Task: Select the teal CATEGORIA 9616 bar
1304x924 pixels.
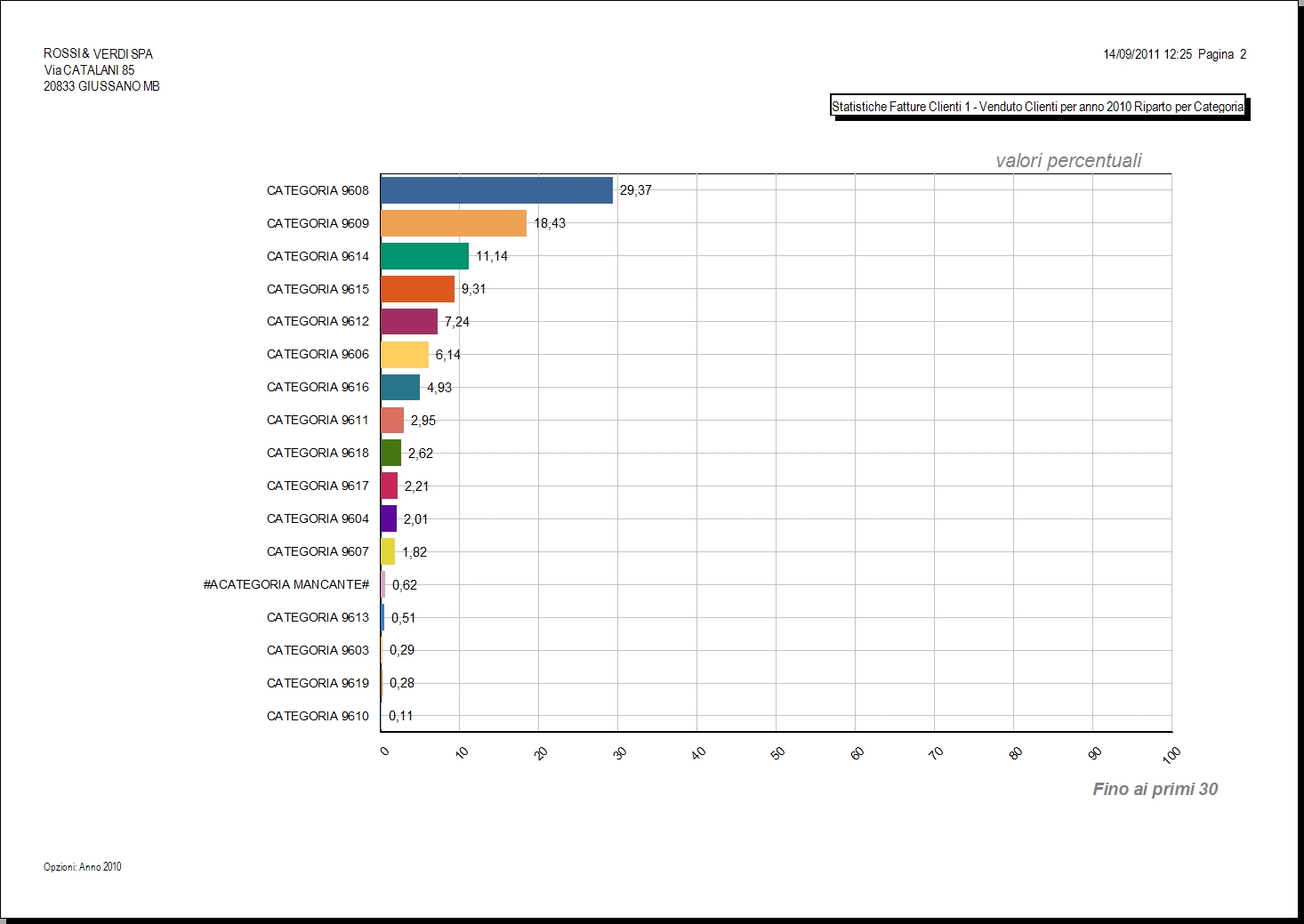Action: coord(400,387)
